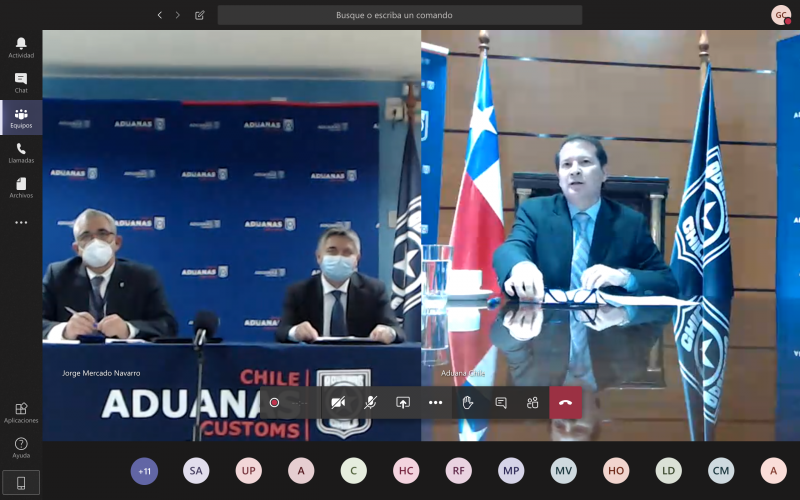Open the Chat section in sidebar
This screenshot has height=500, width=800.
(x=21, y=83)
